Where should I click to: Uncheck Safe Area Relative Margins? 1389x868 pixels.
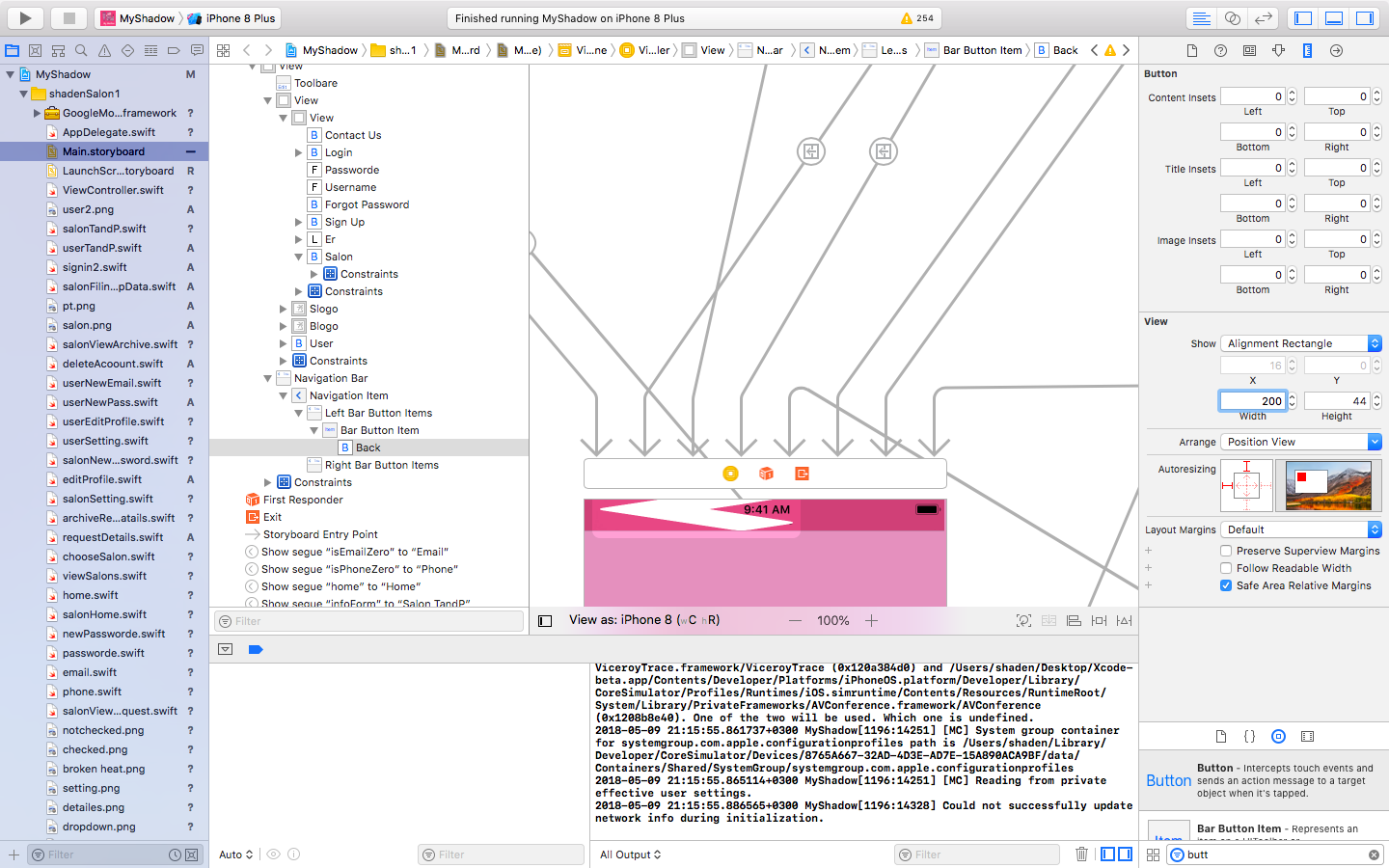pos(1226,585)
